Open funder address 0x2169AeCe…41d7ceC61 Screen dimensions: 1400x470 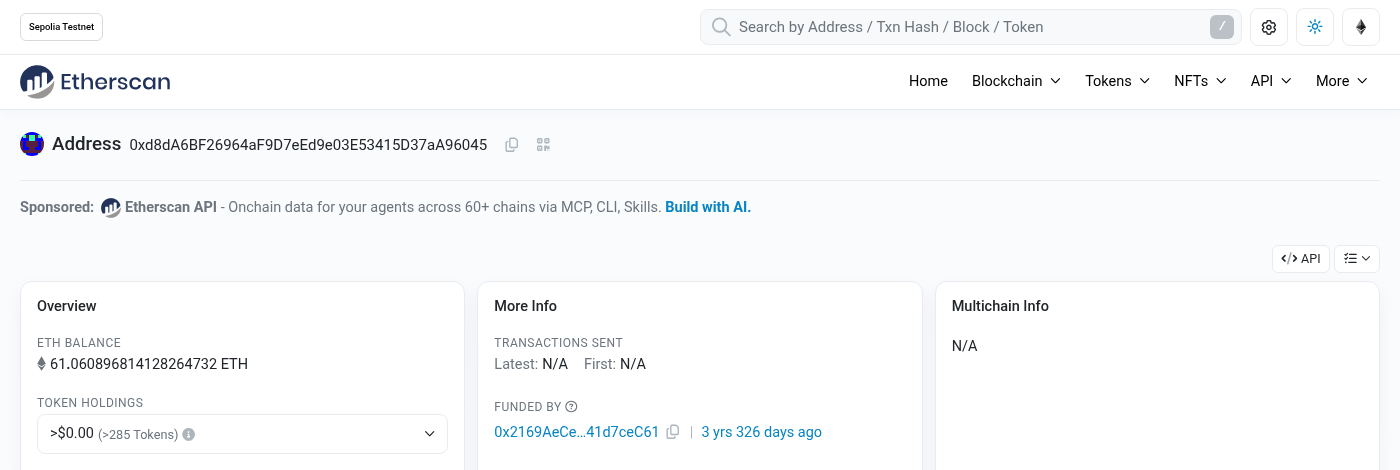[577, 432]
